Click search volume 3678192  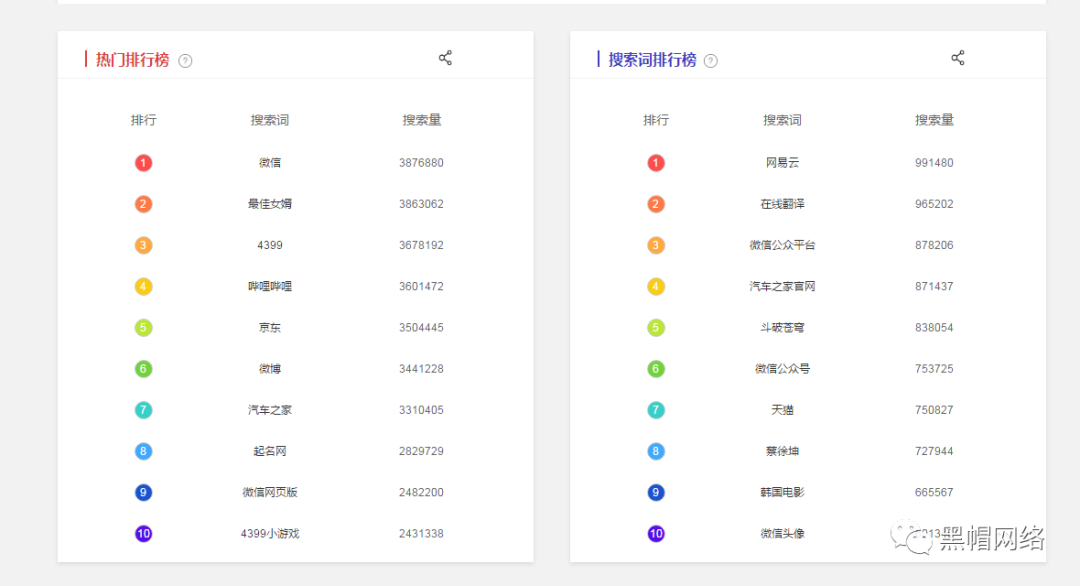click(x=422, y=245)
